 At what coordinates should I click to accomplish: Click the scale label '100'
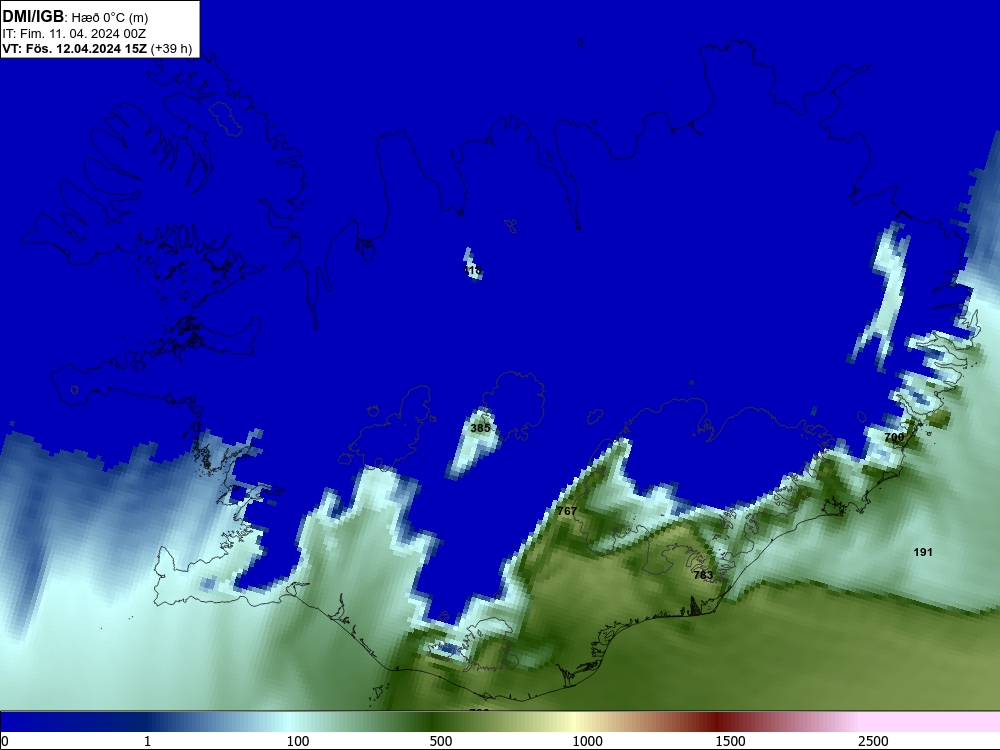pyautogui.click(x=298, y=741)
